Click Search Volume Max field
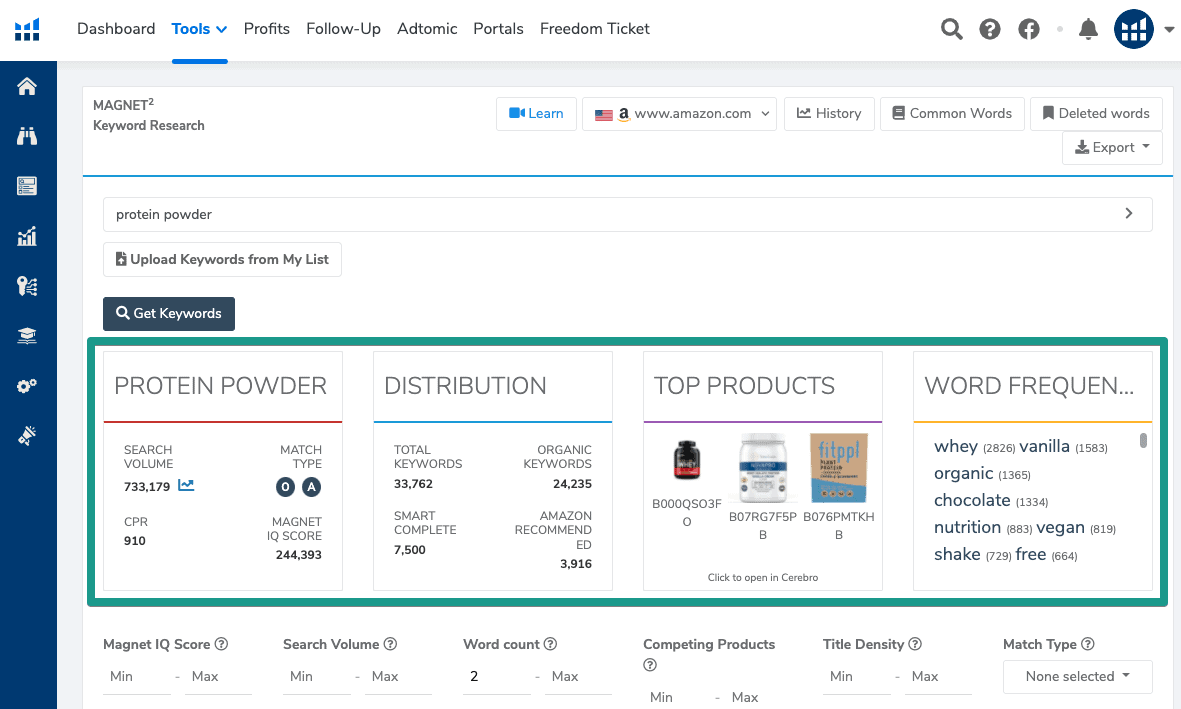 pos(398,677)
